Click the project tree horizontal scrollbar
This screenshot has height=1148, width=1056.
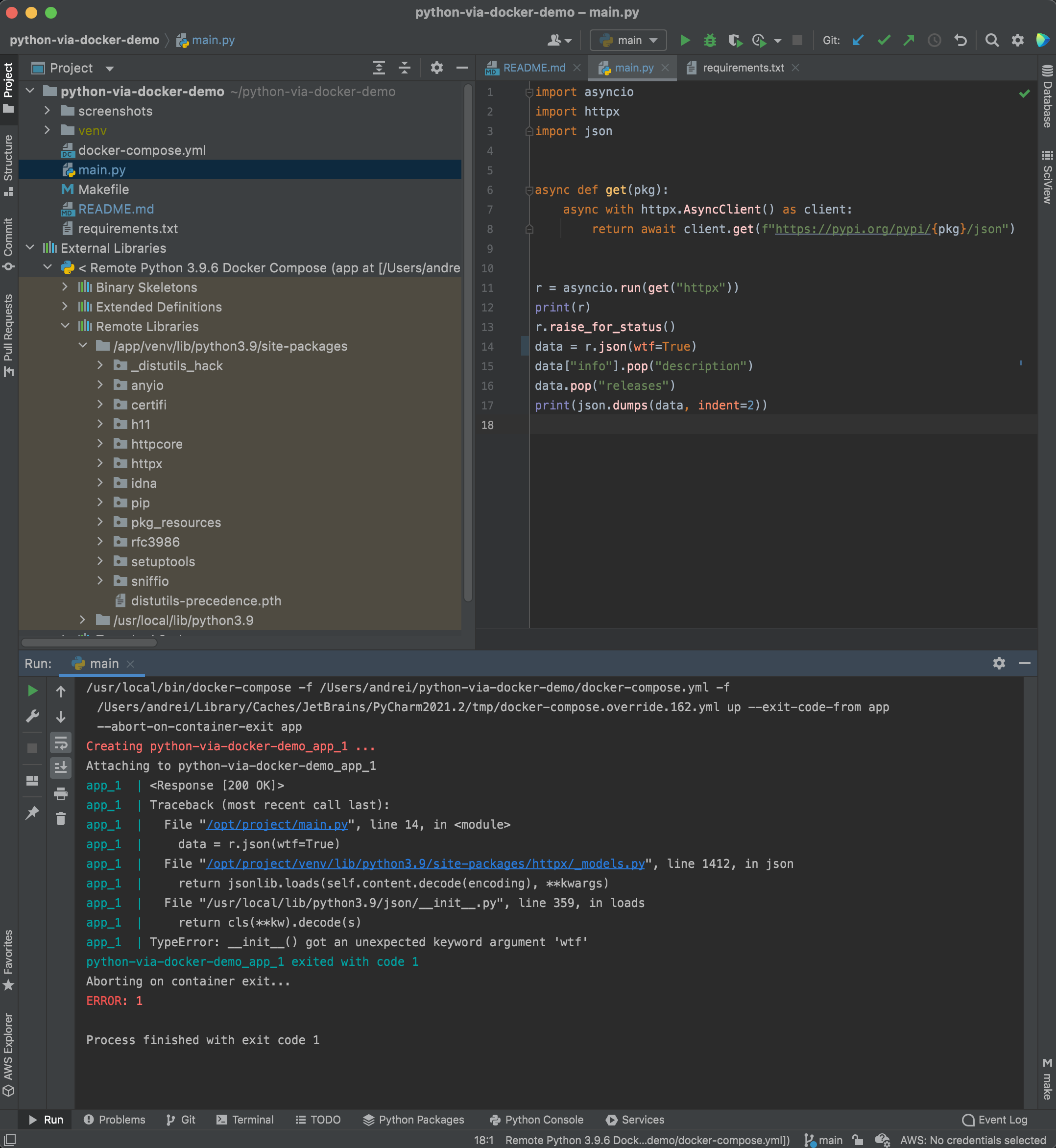[89, 642]
